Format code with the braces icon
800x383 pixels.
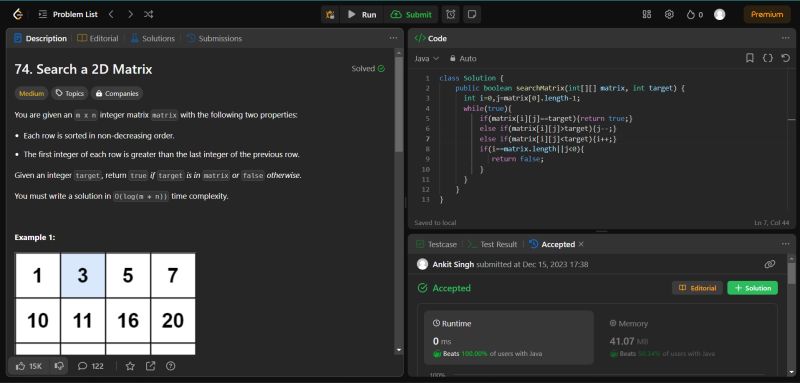(x=768, y=58)
